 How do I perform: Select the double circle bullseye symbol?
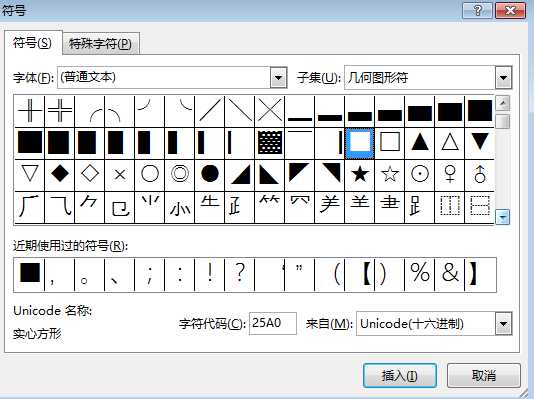pos(180,175)
